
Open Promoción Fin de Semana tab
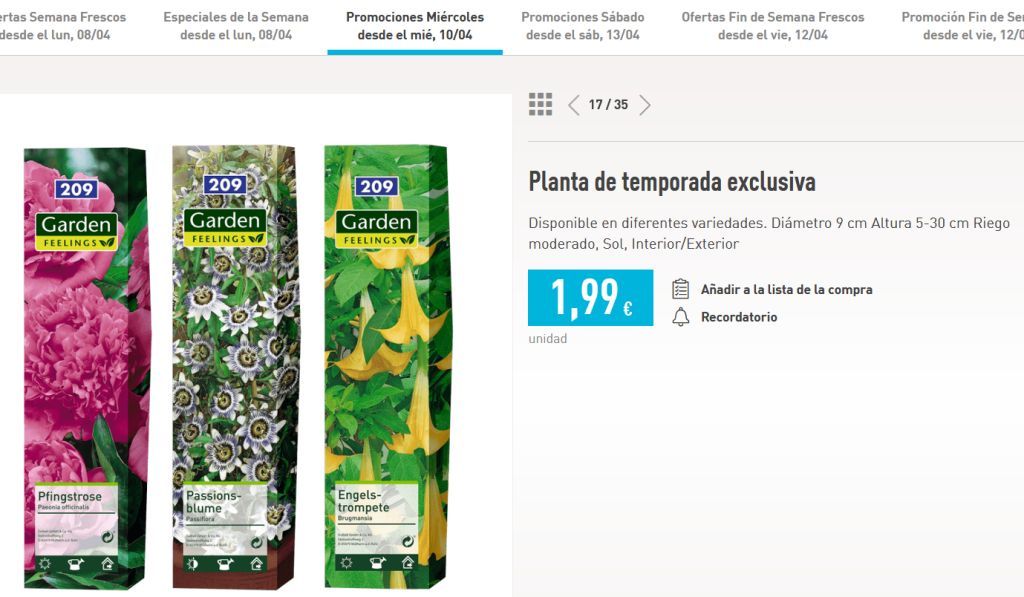[x=963, y=26]
